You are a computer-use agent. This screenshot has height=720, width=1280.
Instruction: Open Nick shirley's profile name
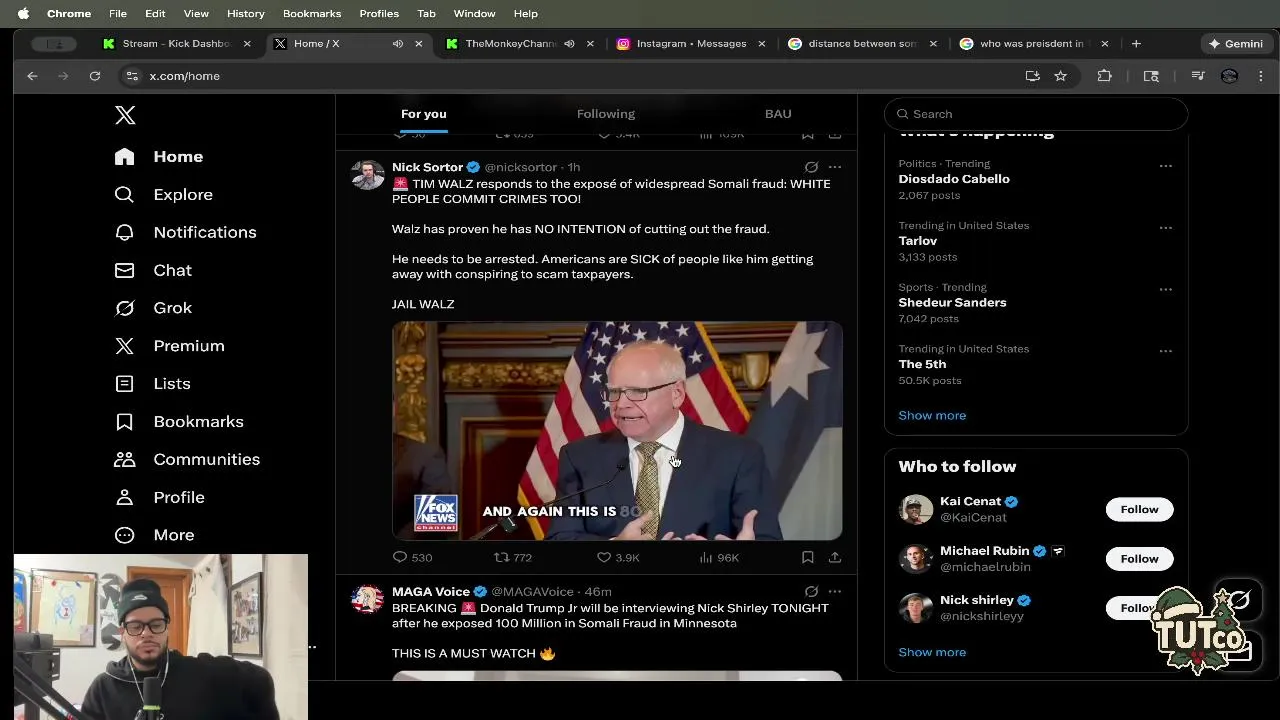click(x=977, y=600)
